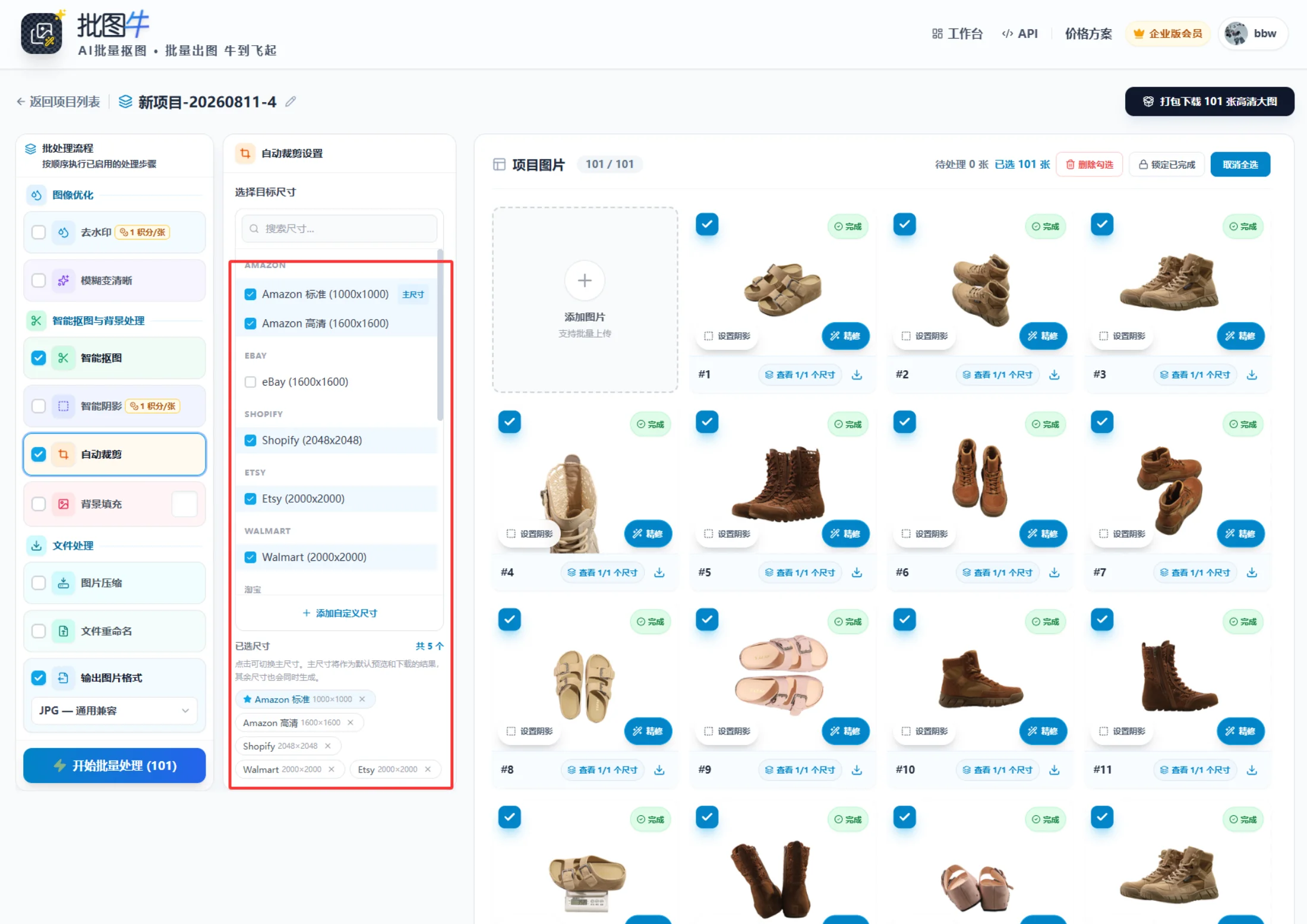Go to 价格方案 pricing page

[1088, 34]
